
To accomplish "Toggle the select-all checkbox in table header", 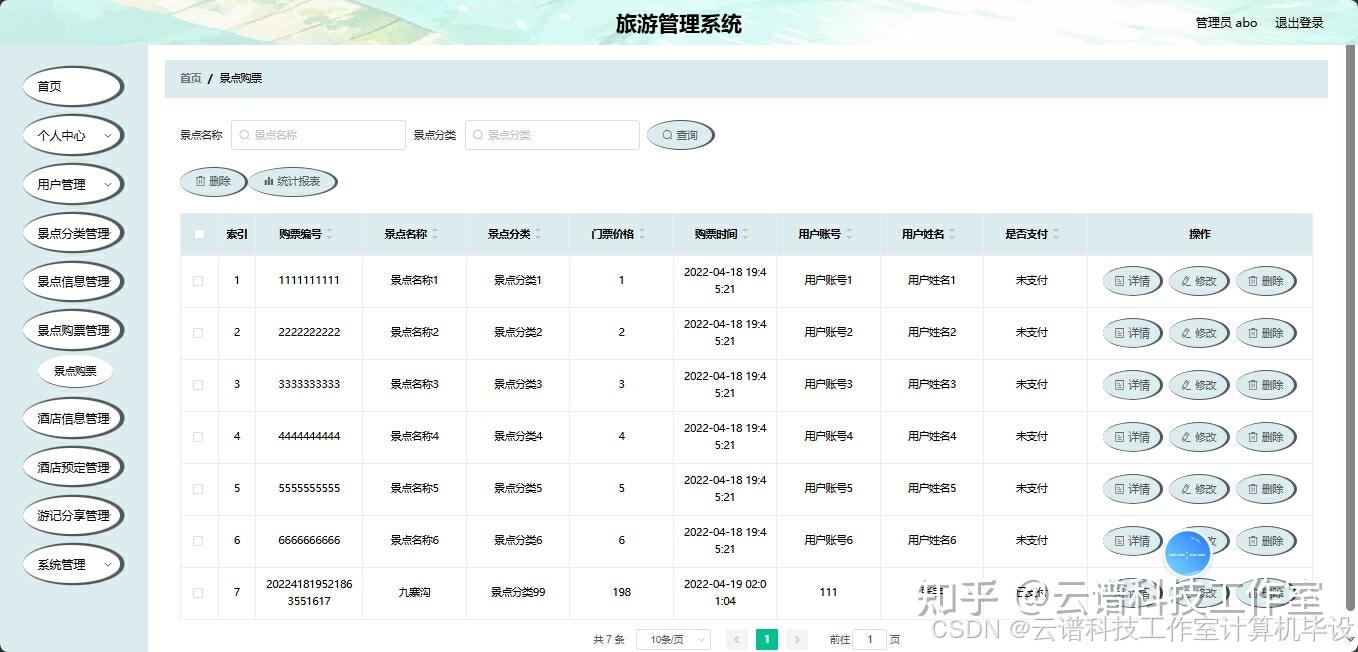I will [198, 233].
